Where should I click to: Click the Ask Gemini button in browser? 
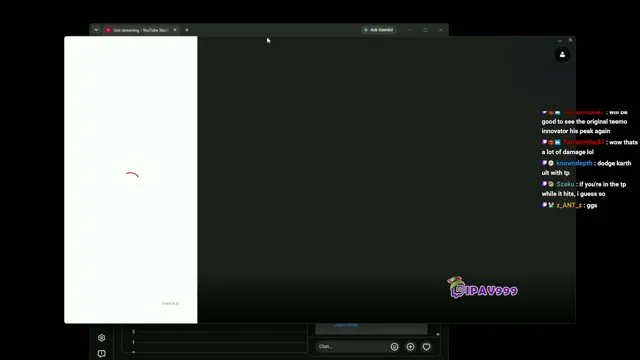coord(378,30)
